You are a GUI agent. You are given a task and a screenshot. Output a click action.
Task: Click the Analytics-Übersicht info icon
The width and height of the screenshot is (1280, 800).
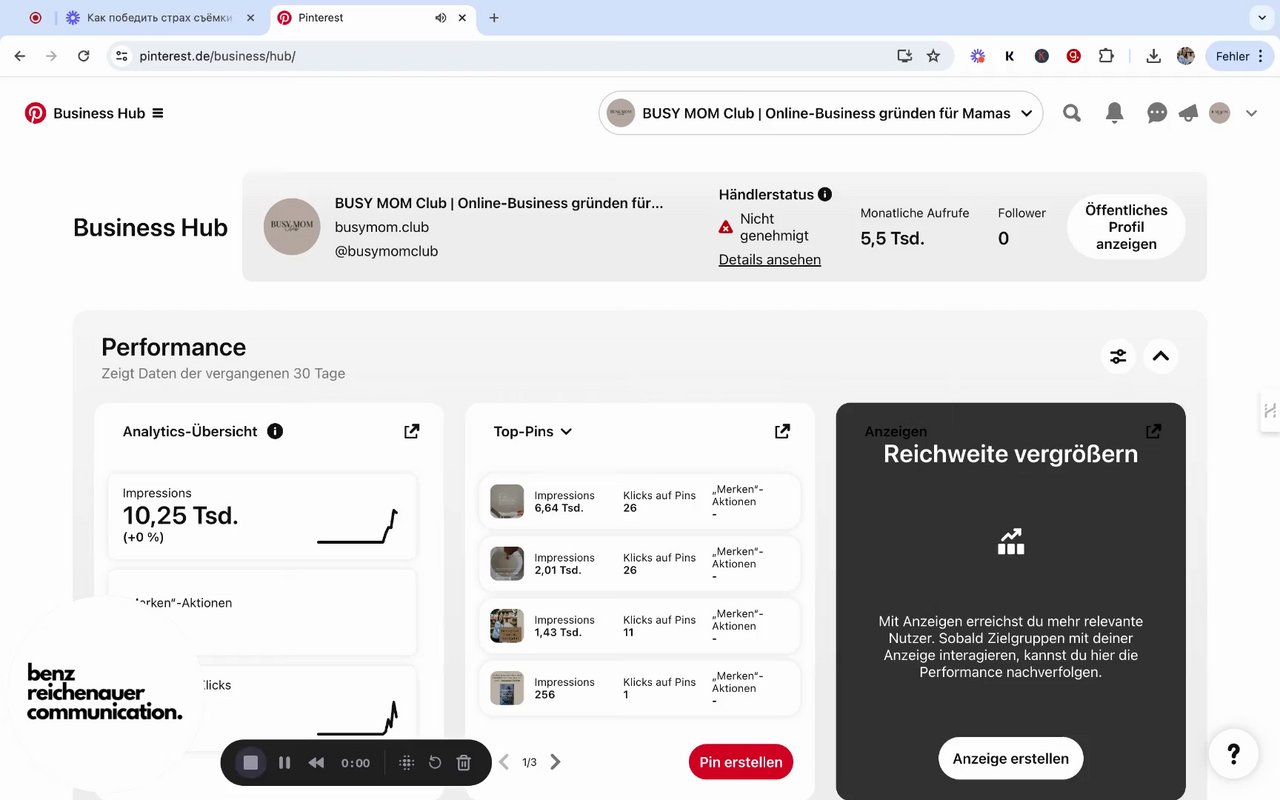[x=275, y=431]
